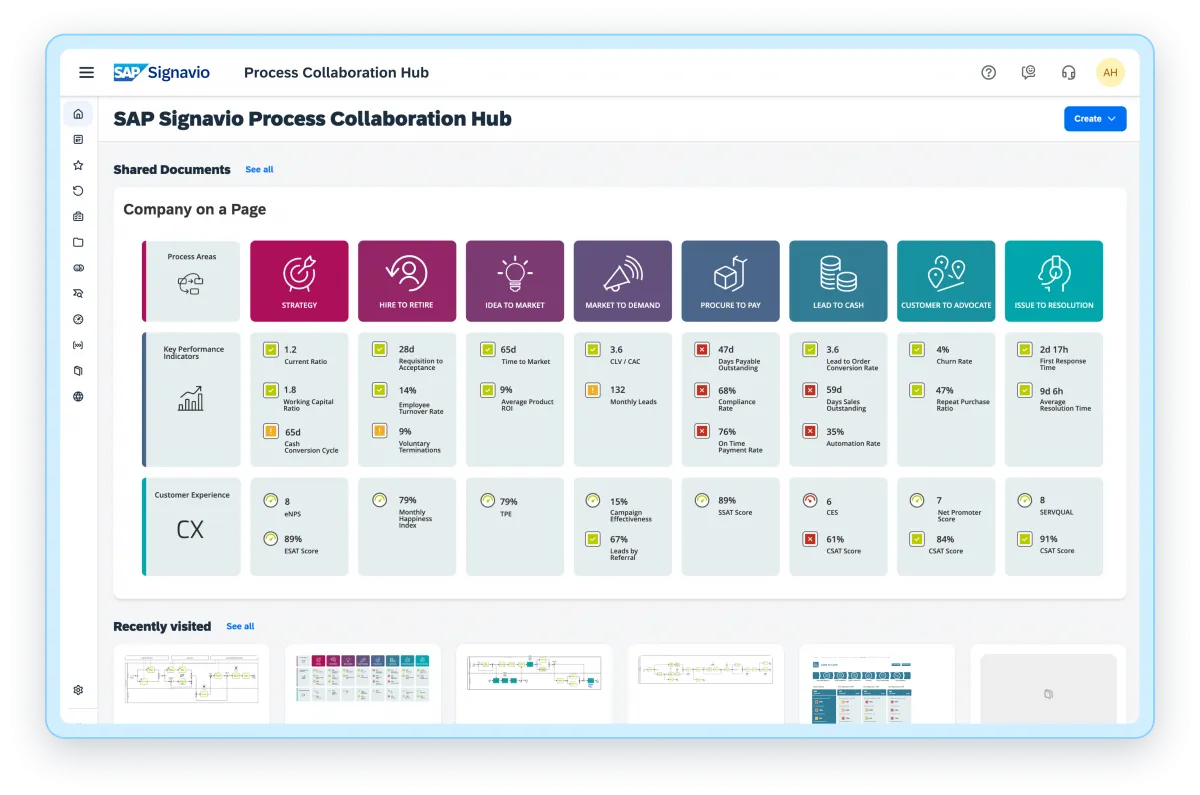Screen dimensions: 1200x795
Task: Open the history clock icon in sidebar
Action: pyautogui.click(x=78, y=191)
